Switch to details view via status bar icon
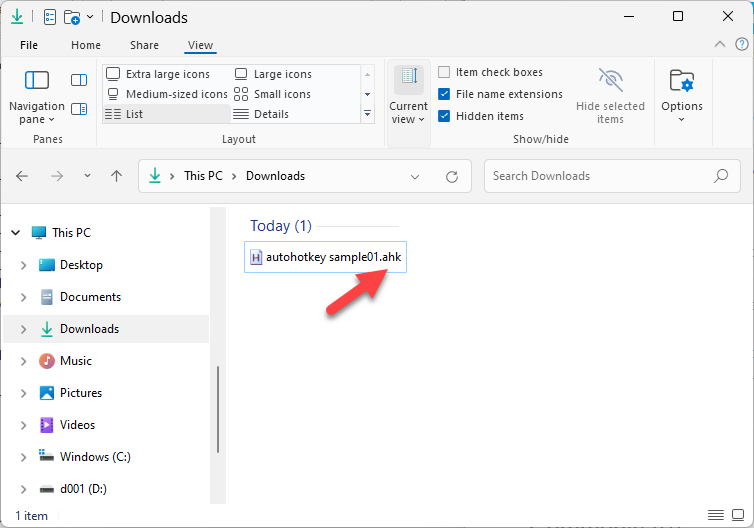 pyautogui.click(x=716, y=515)
